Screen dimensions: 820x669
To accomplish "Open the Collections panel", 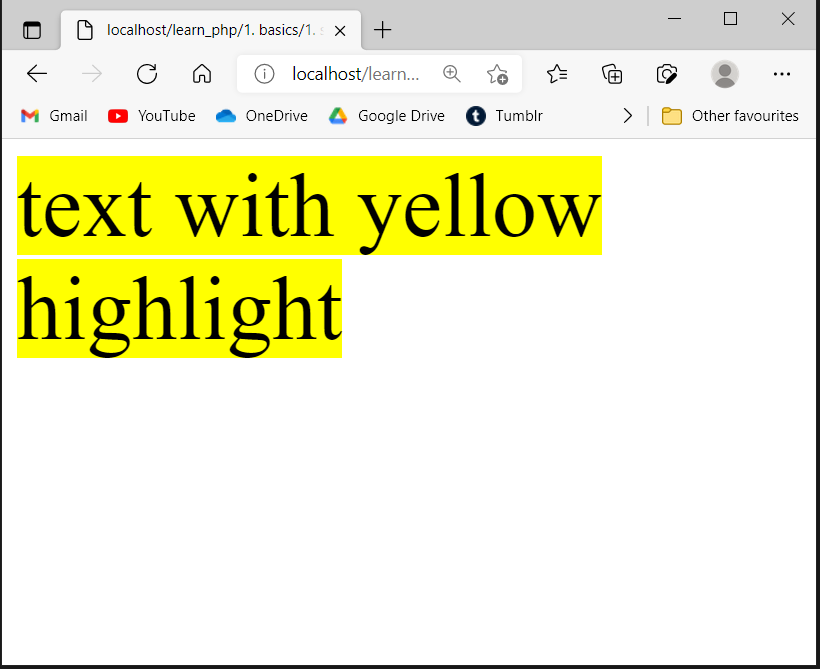I will pos(612,74).
